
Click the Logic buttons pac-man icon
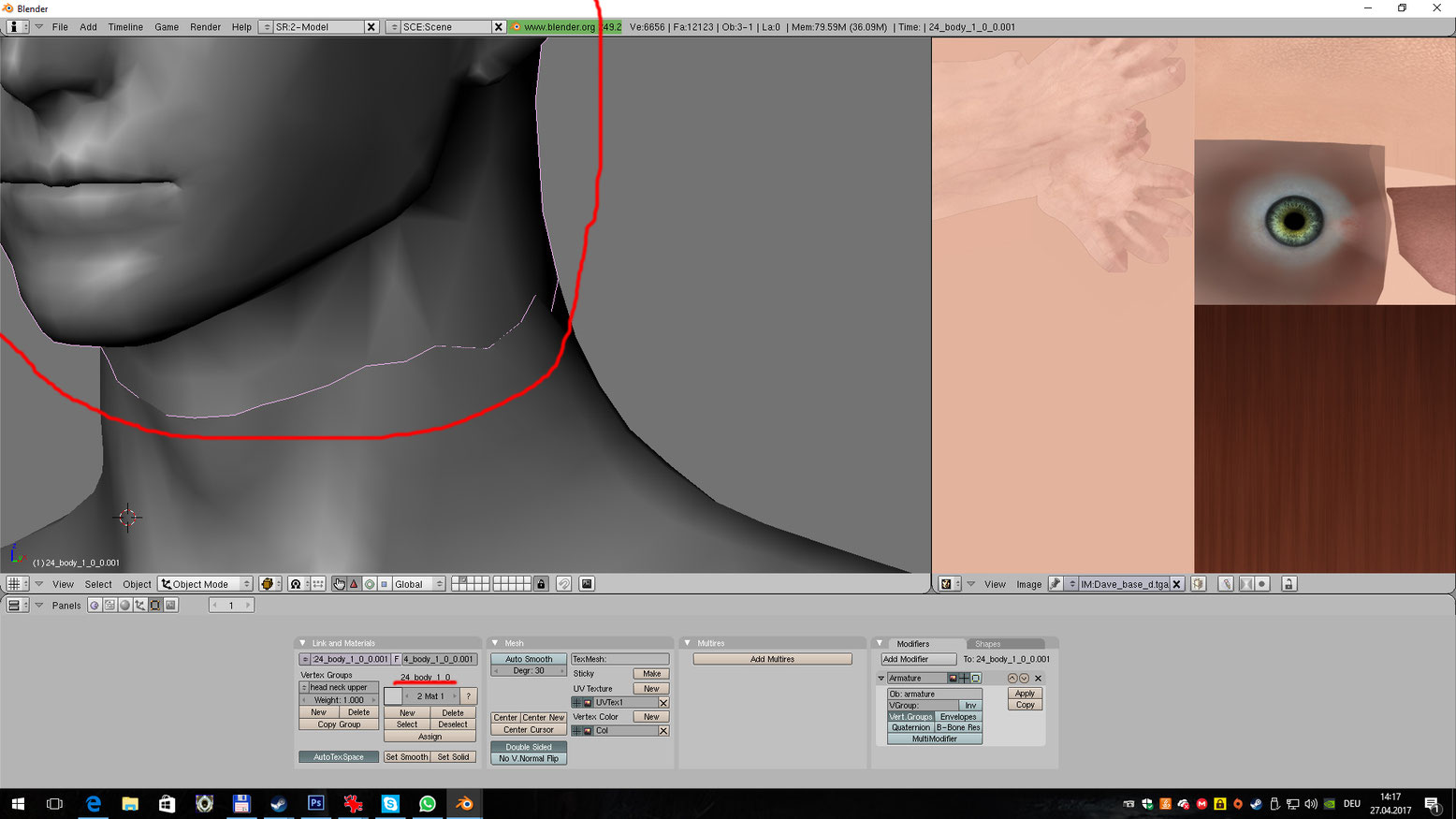(93, 605)
